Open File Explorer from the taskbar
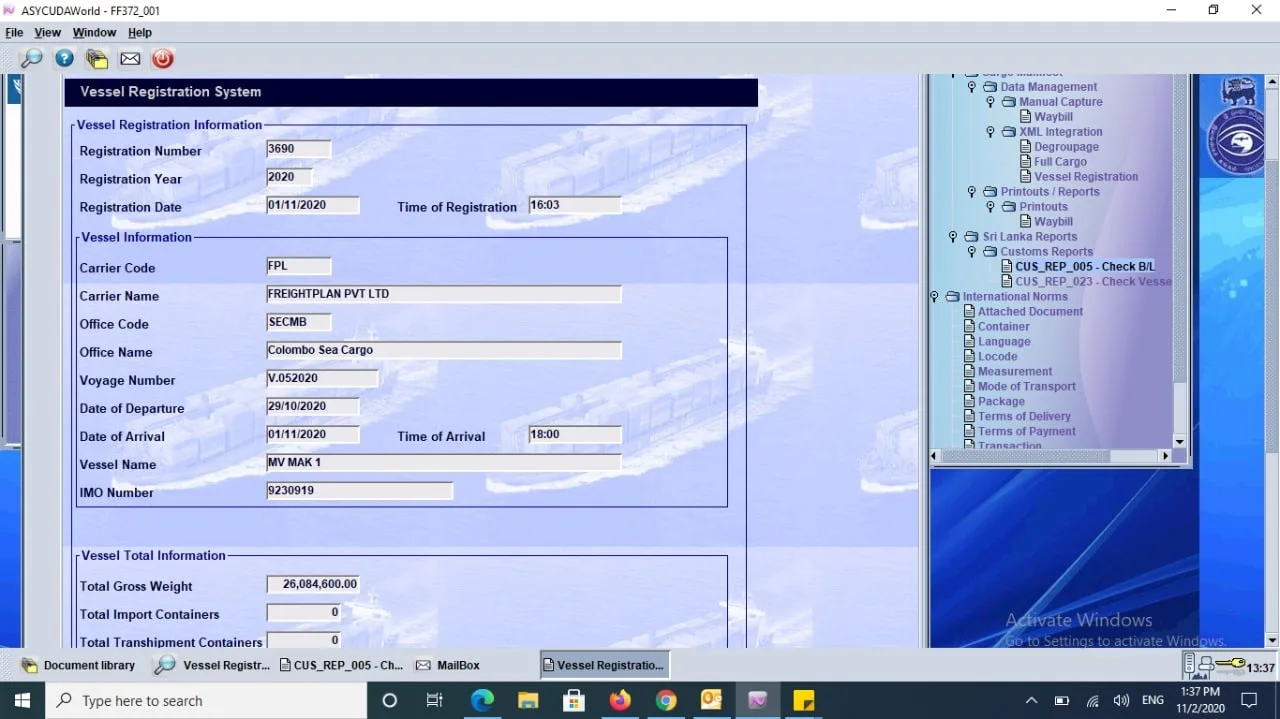Screen dimensions: 1280x719 [x=528, y=700]
